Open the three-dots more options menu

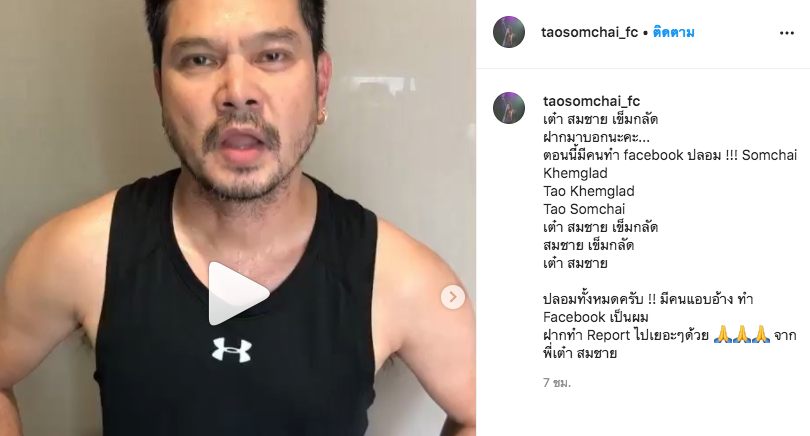tap(786, 33)
